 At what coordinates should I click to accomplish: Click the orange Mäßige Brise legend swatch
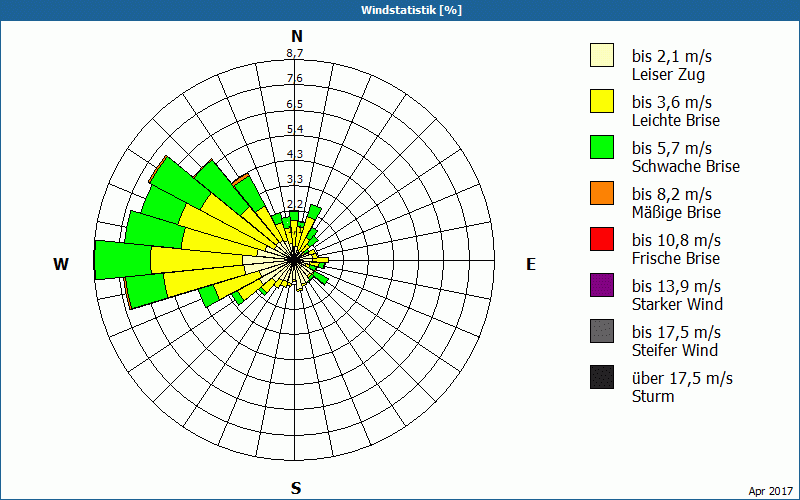coord(602,193)
